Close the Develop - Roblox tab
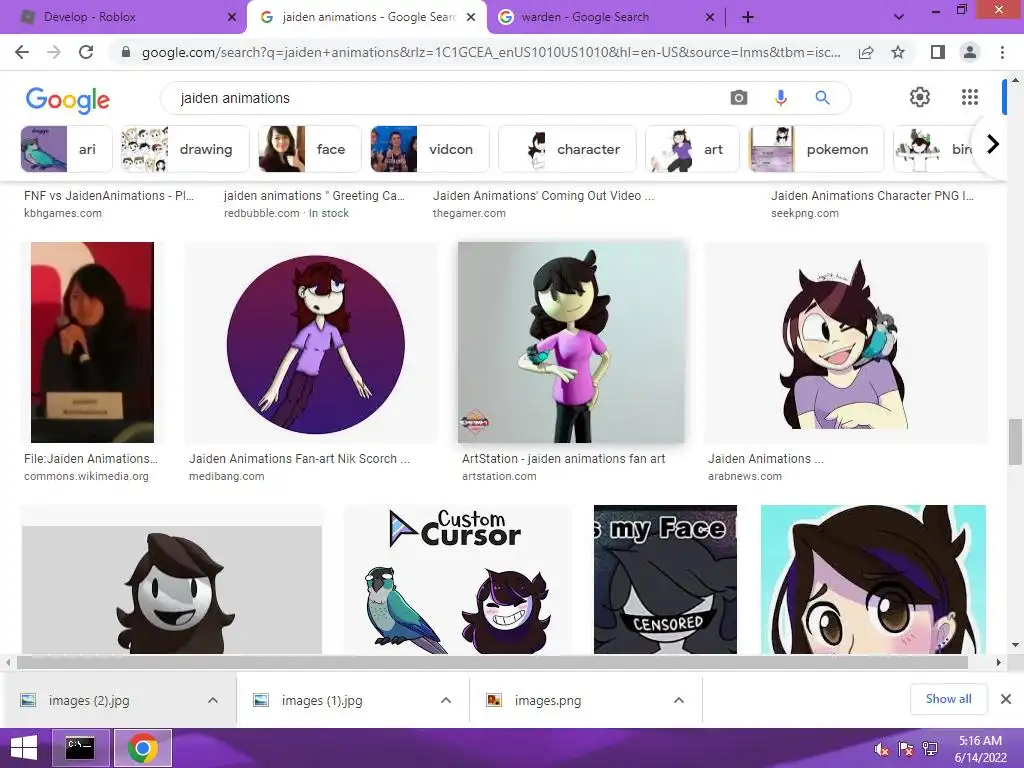The image size is (1024, 768). coord(231,17)
